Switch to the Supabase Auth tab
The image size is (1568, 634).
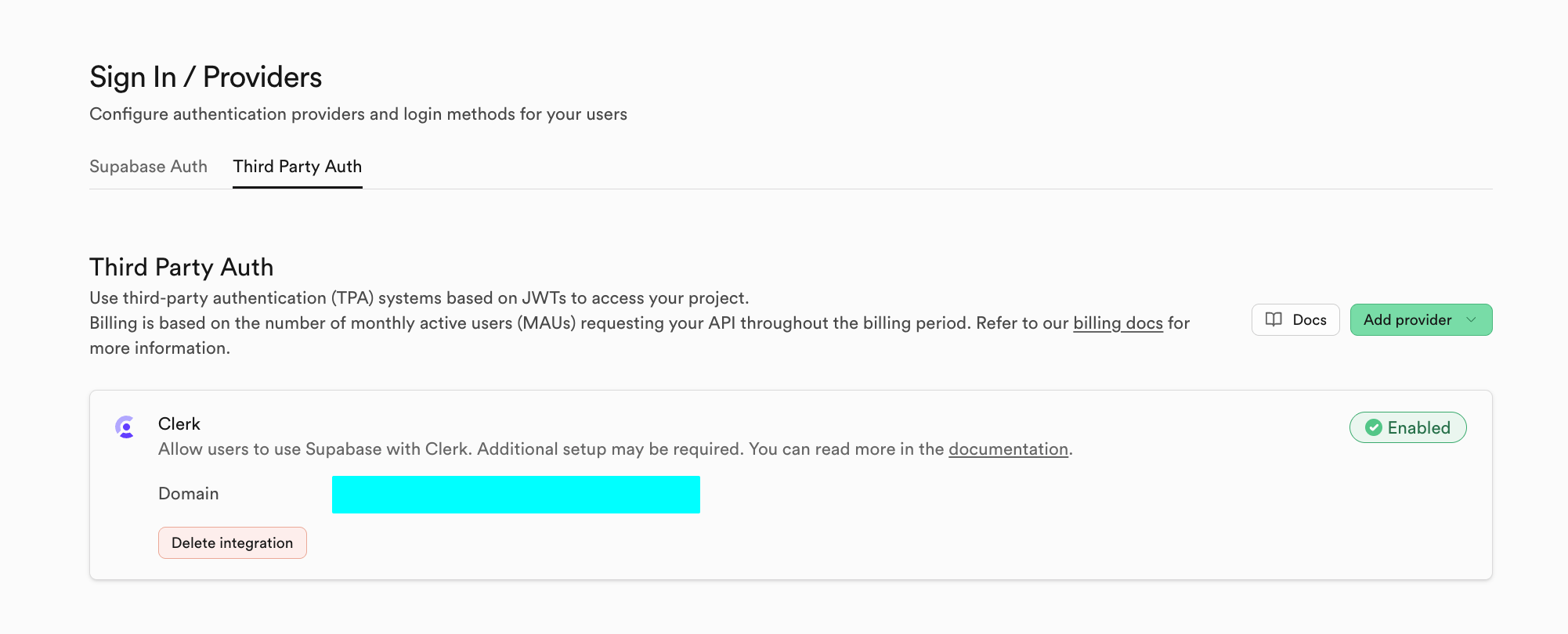click(148, 167)
